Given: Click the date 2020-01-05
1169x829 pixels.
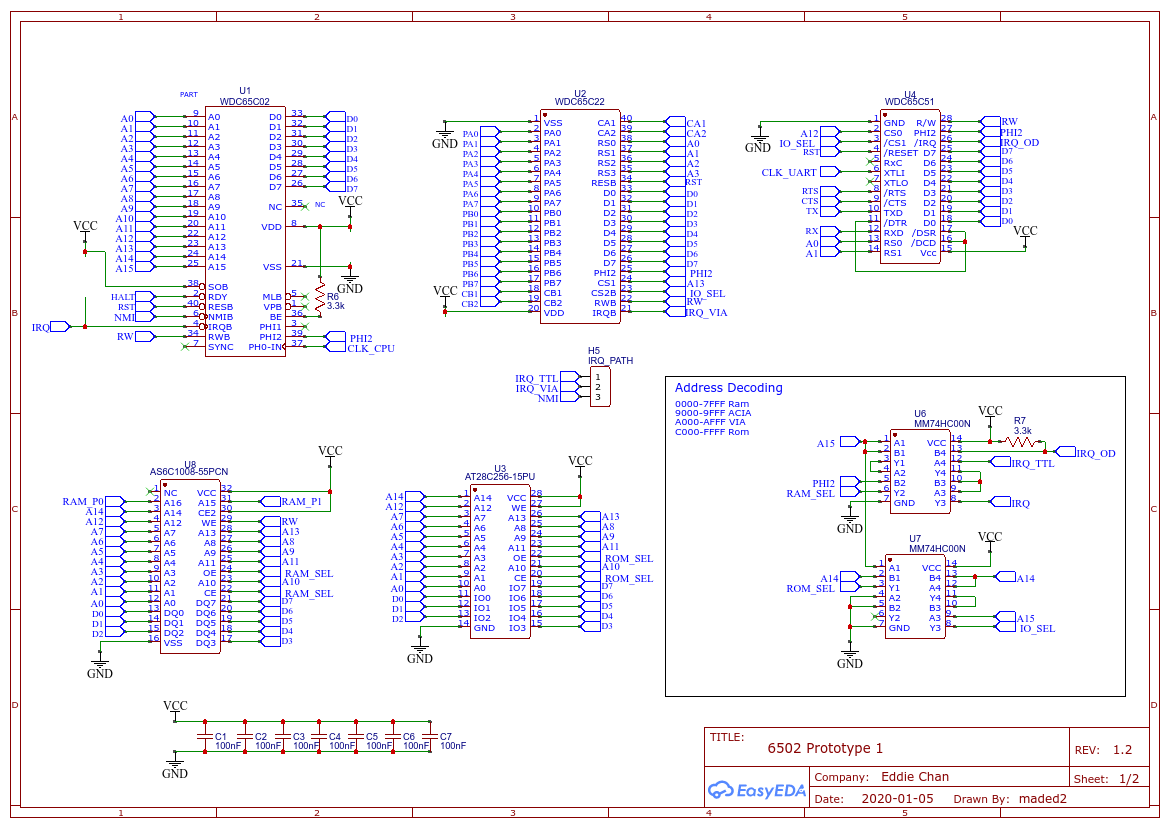Looking at the screenshot, I should point(897,798).
